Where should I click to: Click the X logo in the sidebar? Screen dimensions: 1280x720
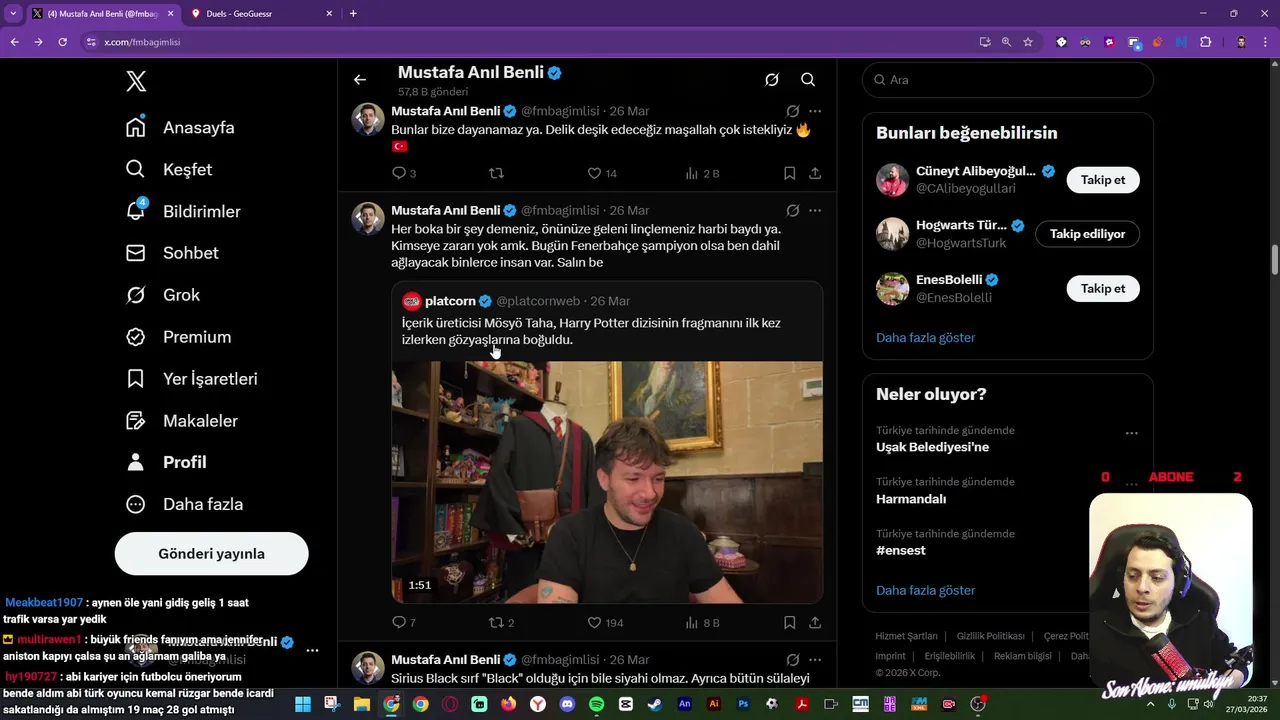(x=137, y=82)
